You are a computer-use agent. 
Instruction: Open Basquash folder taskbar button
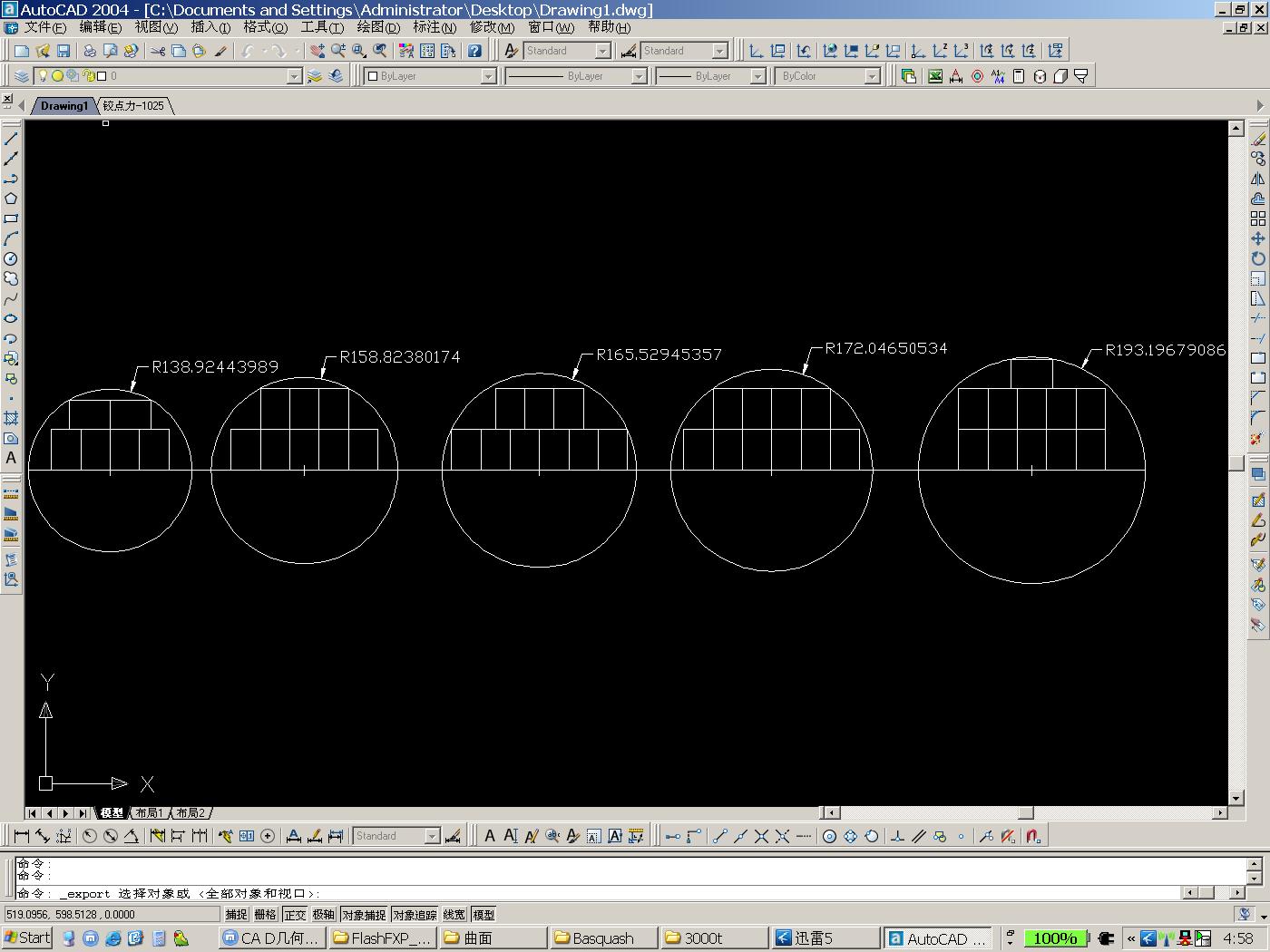[x=602, y=937]
